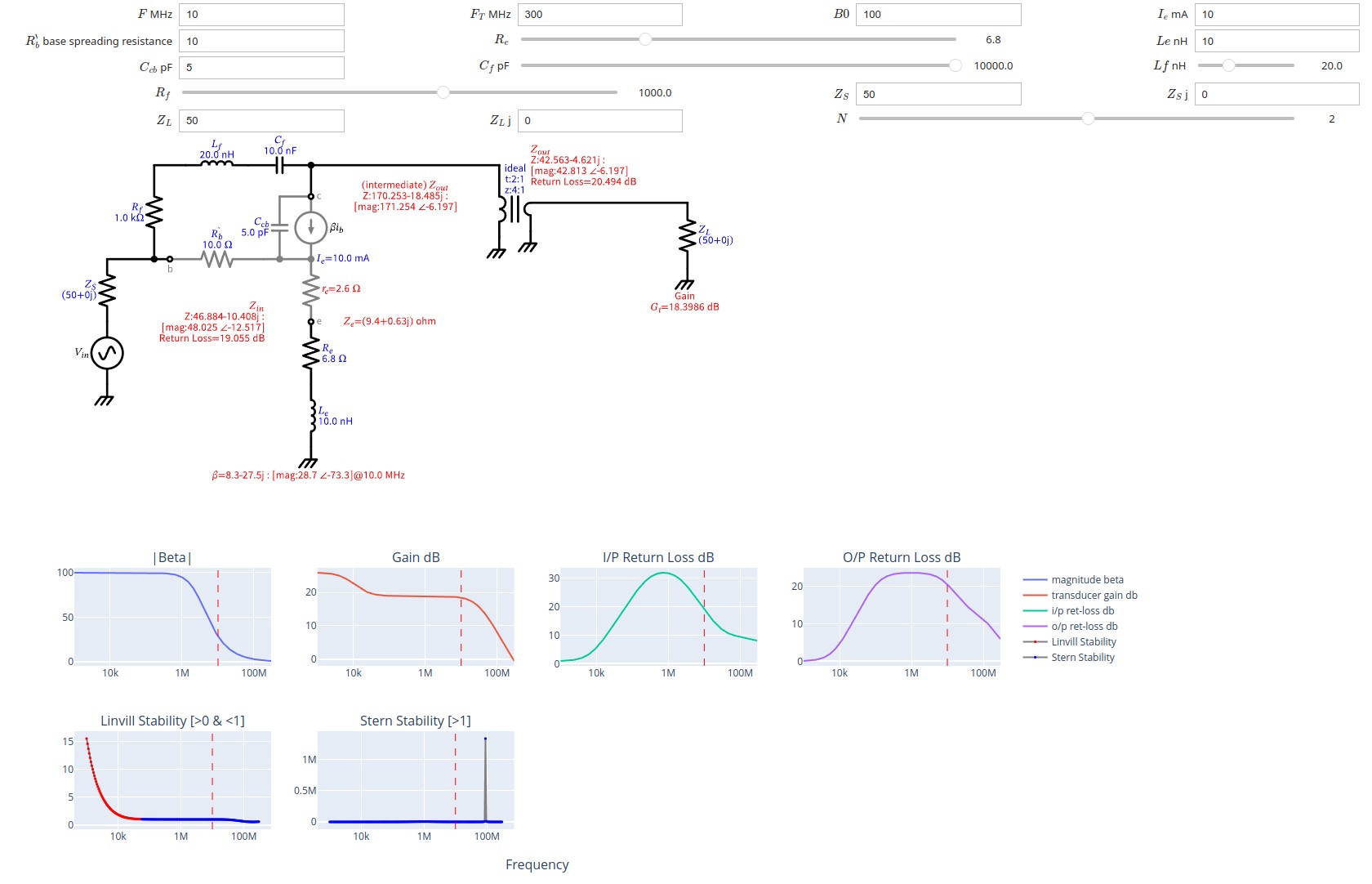1372x884 pixels.
Task: Toggle transducer gain db legend entry
Action: 1080,596
